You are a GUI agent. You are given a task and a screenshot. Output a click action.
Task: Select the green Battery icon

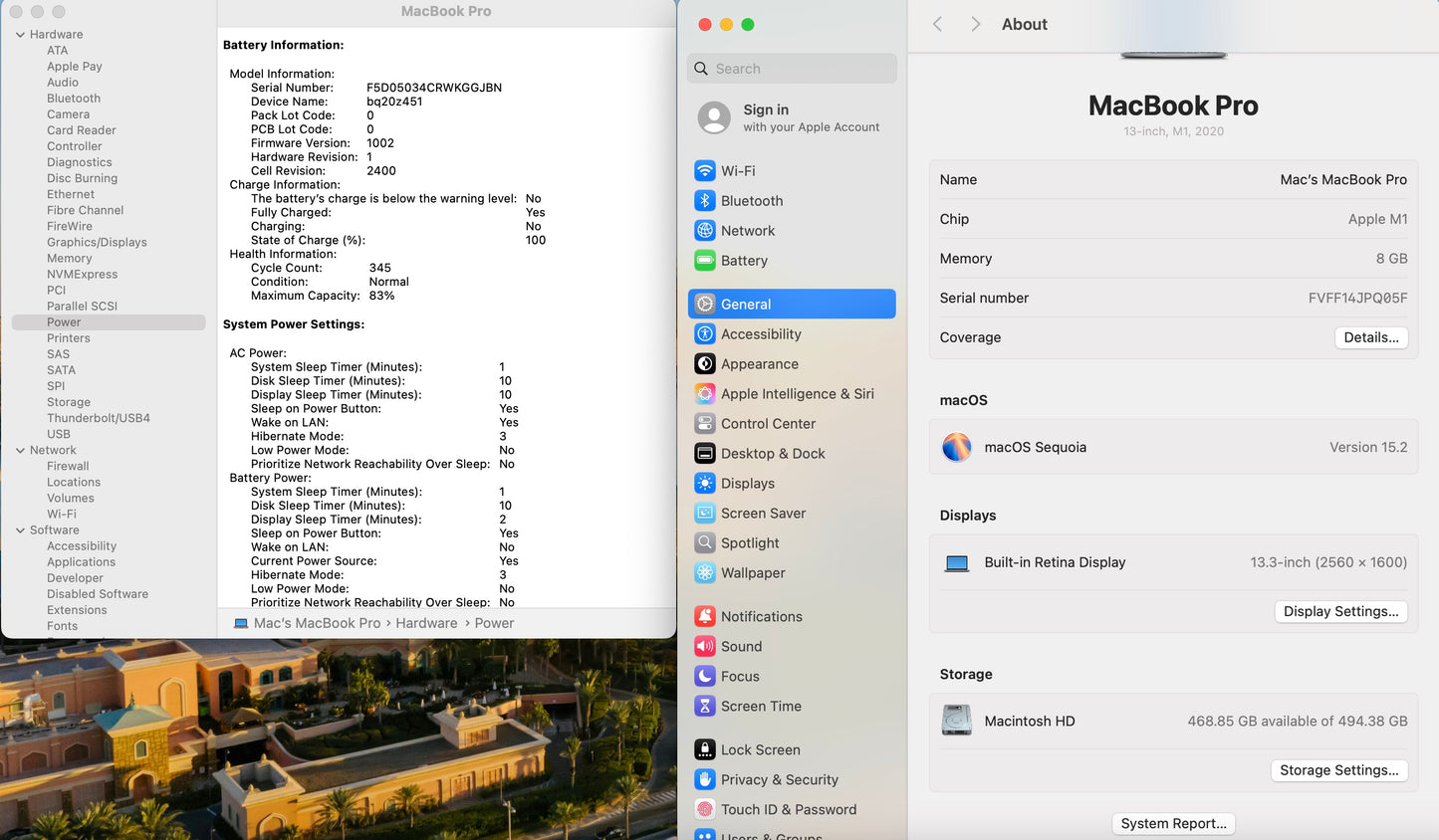click(705, 261)
